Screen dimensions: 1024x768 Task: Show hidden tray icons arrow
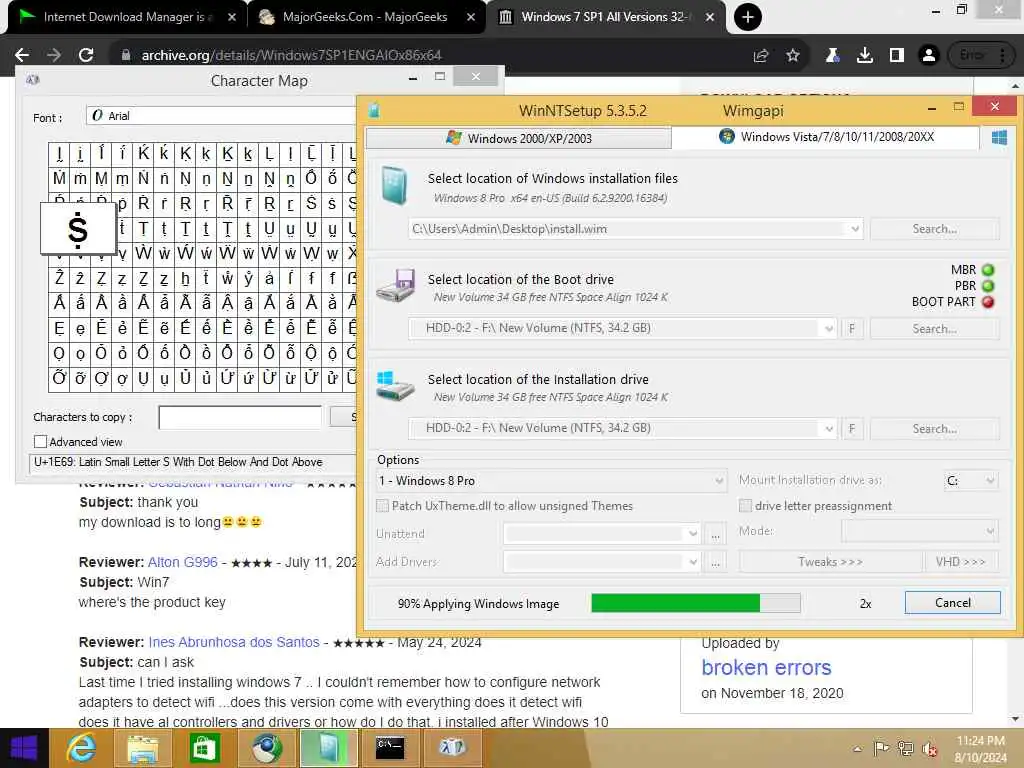857,750
